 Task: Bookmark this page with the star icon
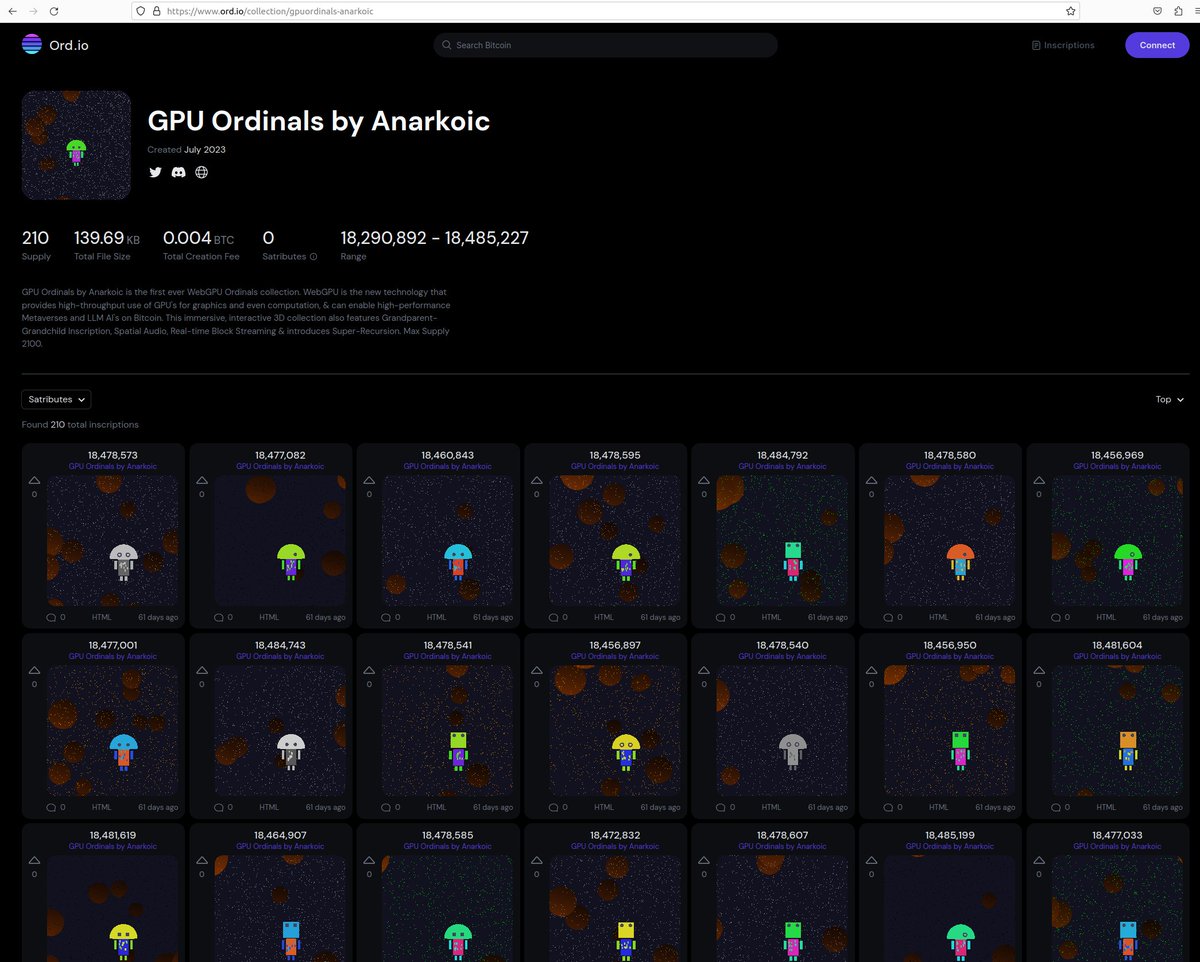tap(1070, 11)
